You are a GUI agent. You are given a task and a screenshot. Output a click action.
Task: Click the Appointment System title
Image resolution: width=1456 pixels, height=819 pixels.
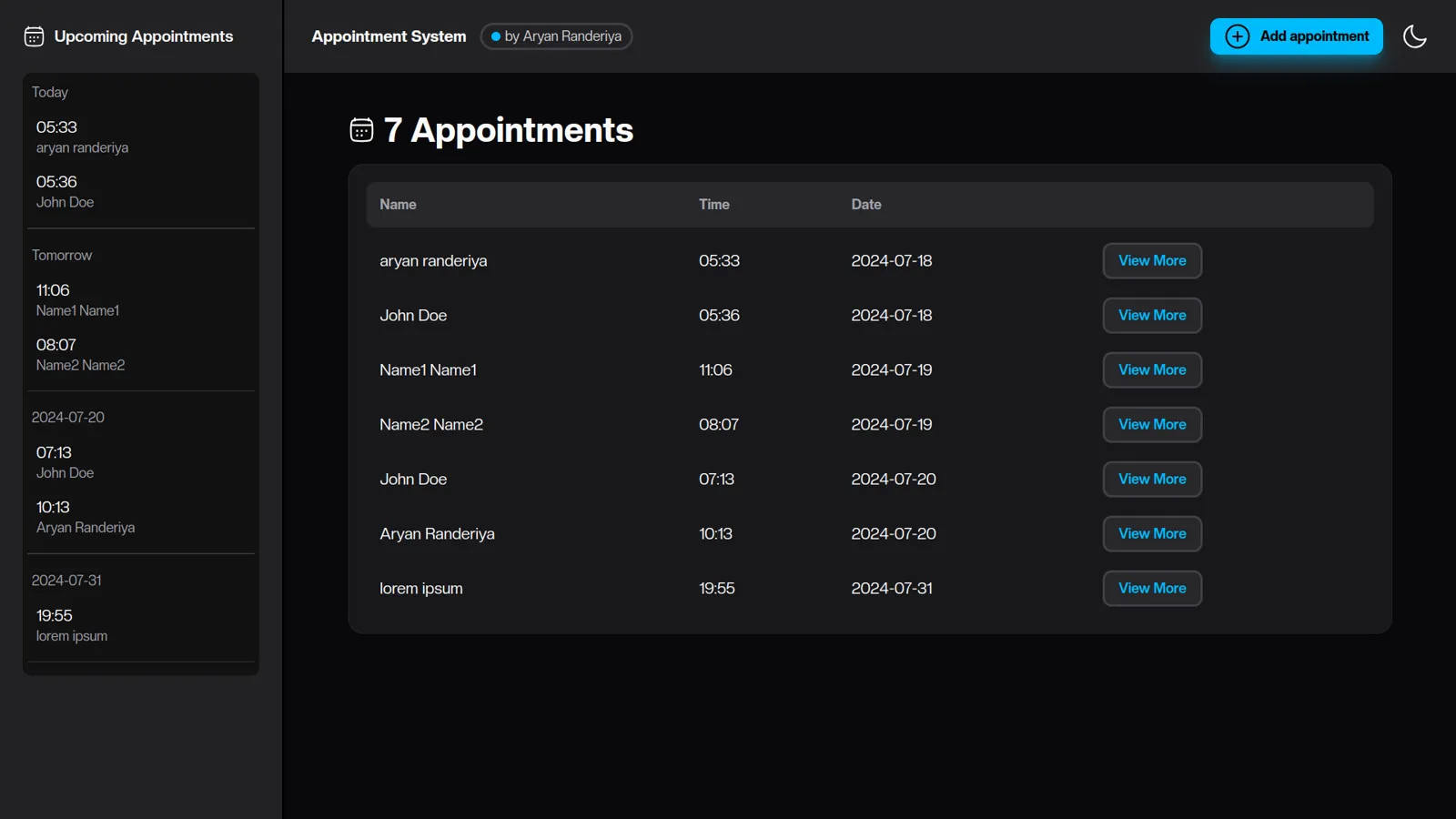(x=389, y=36)
